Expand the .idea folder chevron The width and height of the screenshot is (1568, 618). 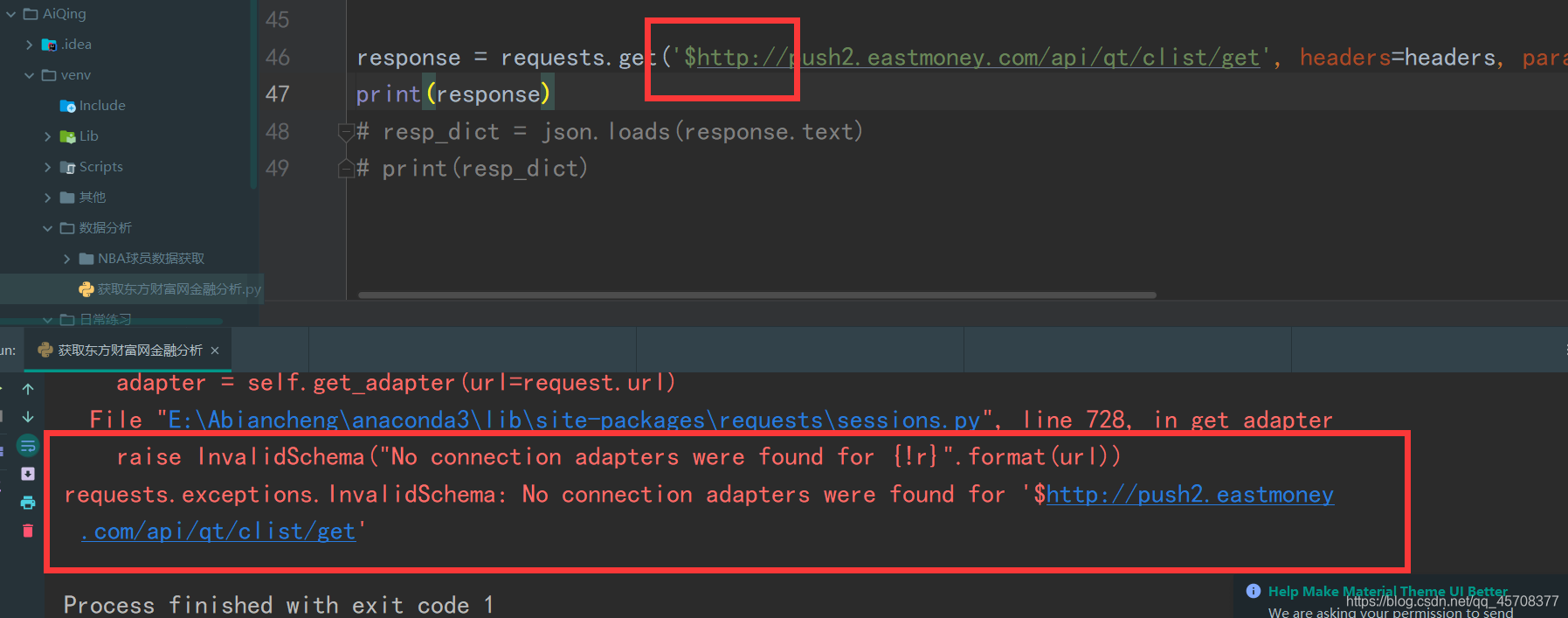pyautogui.click(x=30, y=45)
